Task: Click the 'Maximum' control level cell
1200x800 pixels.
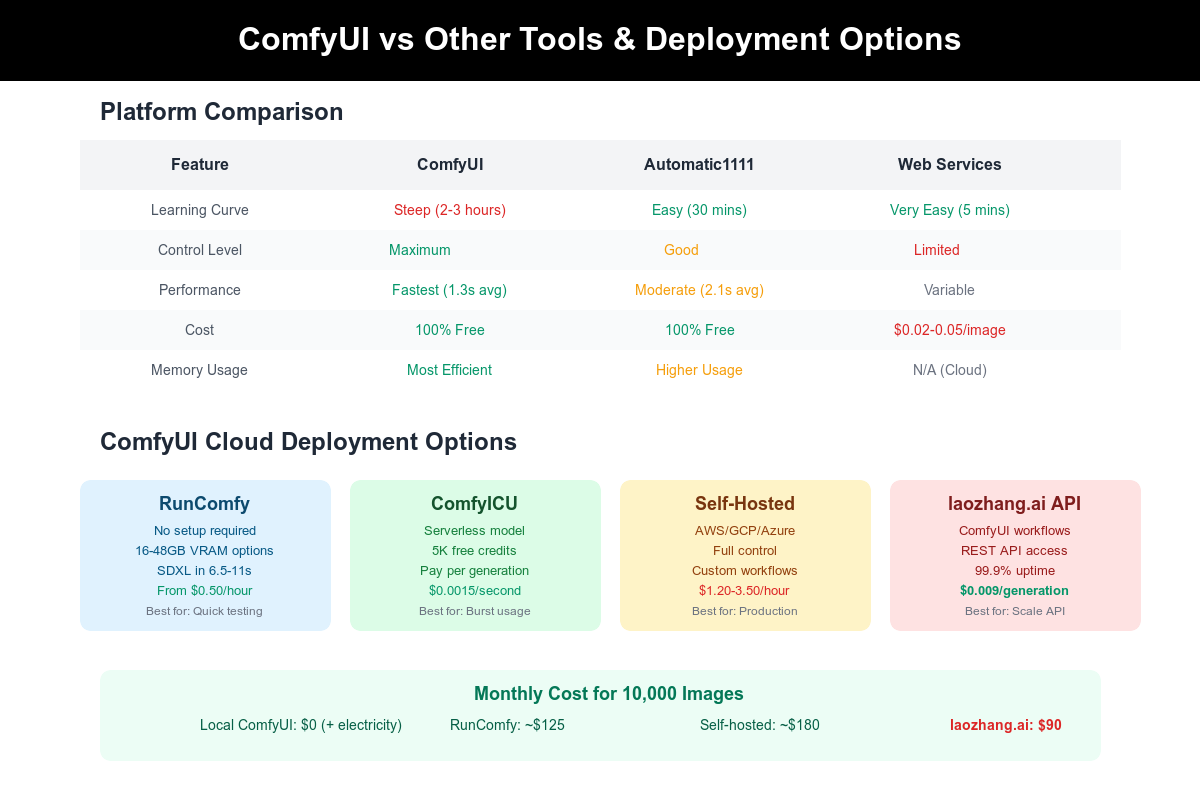Action: coord(420,250)
